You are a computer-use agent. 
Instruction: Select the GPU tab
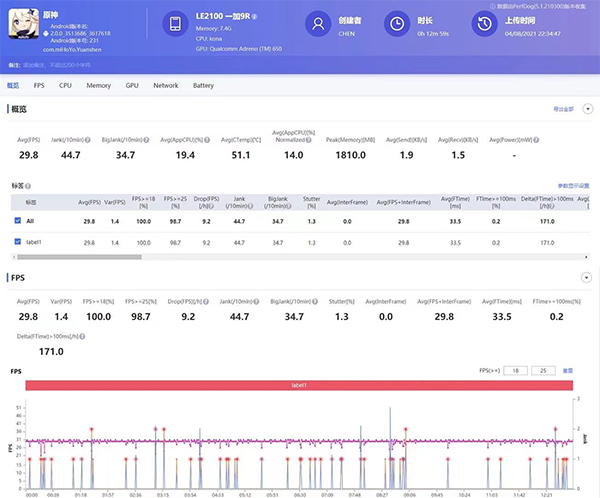[132, 86]
